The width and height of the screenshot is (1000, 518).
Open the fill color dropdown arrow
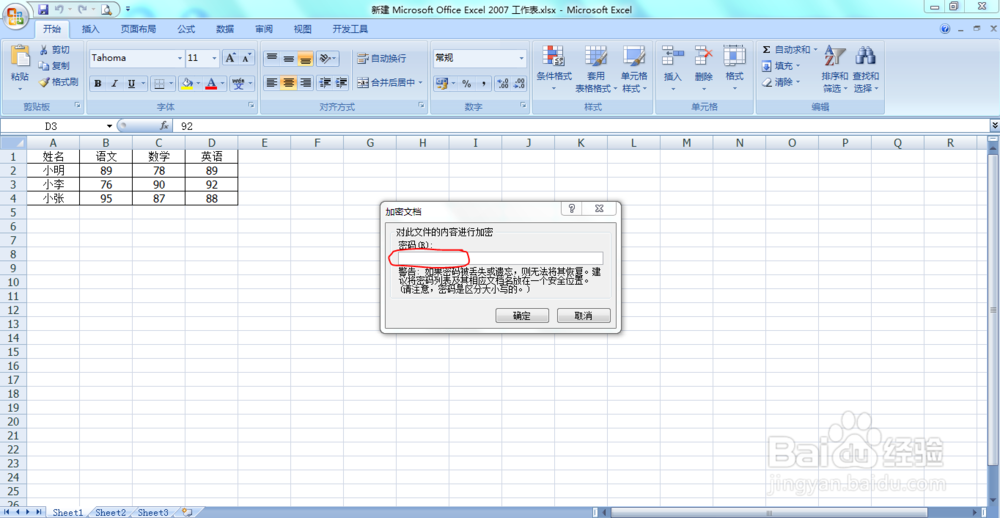pos(198,83)
